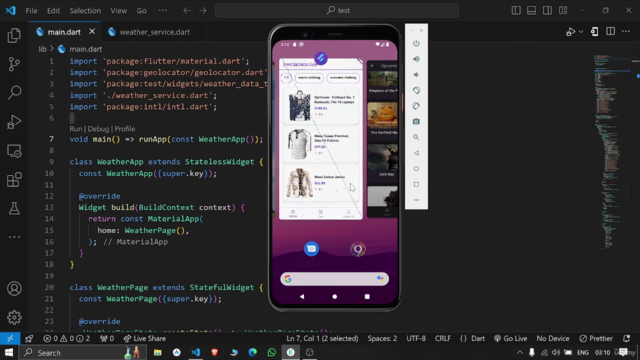Click the emulator sidebar Back triangle
This screenshot has height=360, width=640.
point(416,153)
